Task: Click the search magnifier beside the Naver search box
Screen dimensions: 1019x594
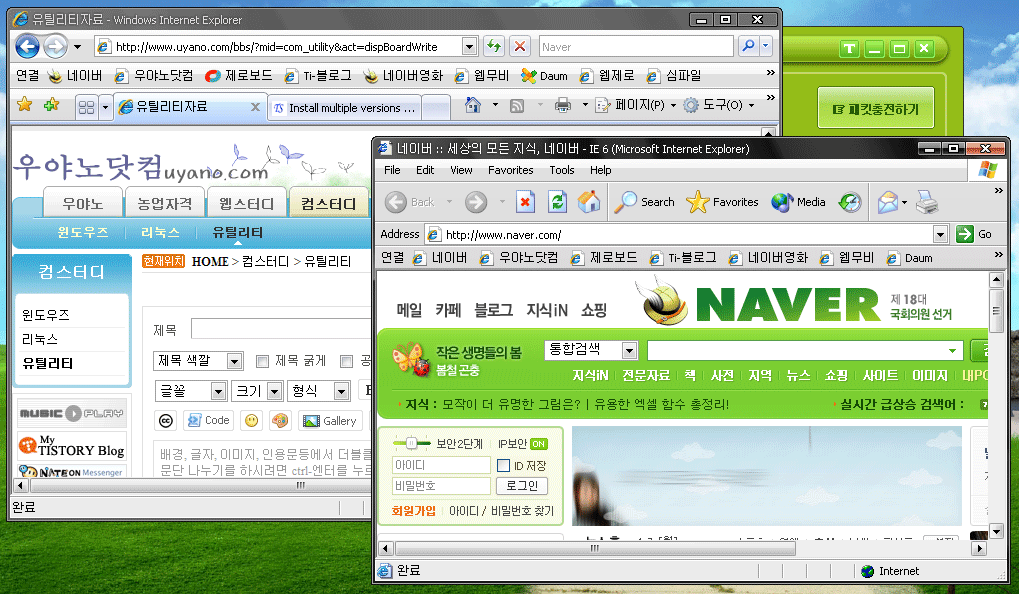Action: [749, 46]
